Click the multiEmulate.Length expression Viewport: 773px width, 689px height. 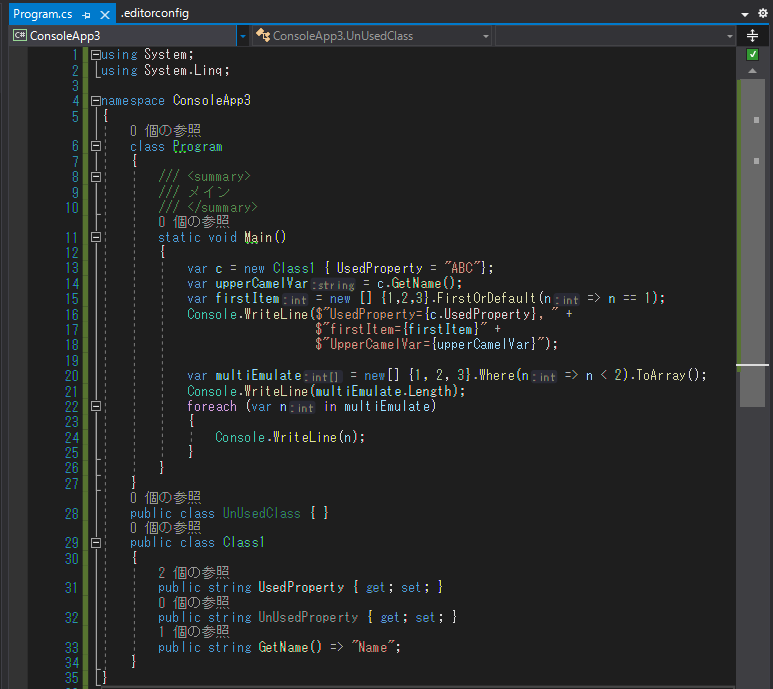point(383,391)
